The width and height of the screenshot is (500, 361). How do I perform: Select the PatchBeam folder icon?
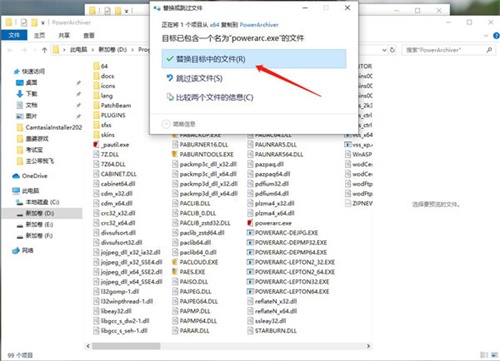tap(96, 105)
